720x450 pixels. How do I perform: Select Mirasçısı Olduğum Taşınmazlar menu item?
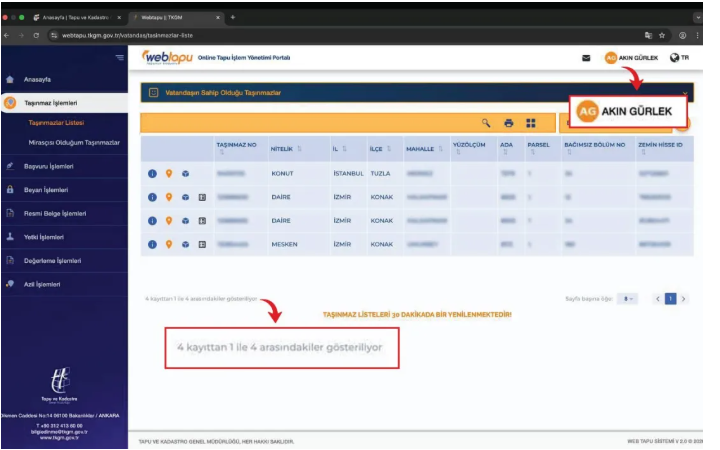click(x=68, y=142)
